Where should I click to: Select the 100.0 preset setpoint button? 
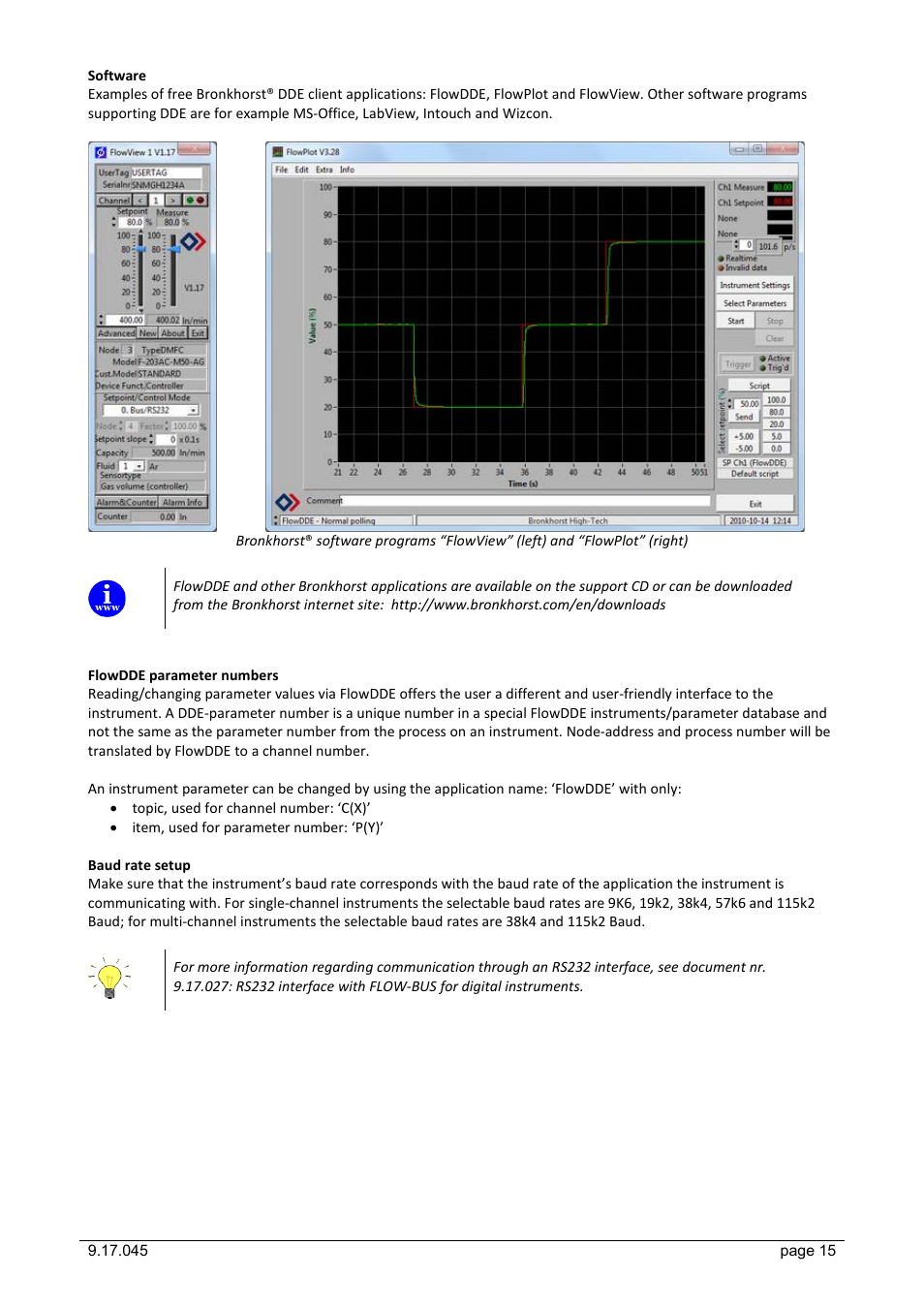pos(777,399)
